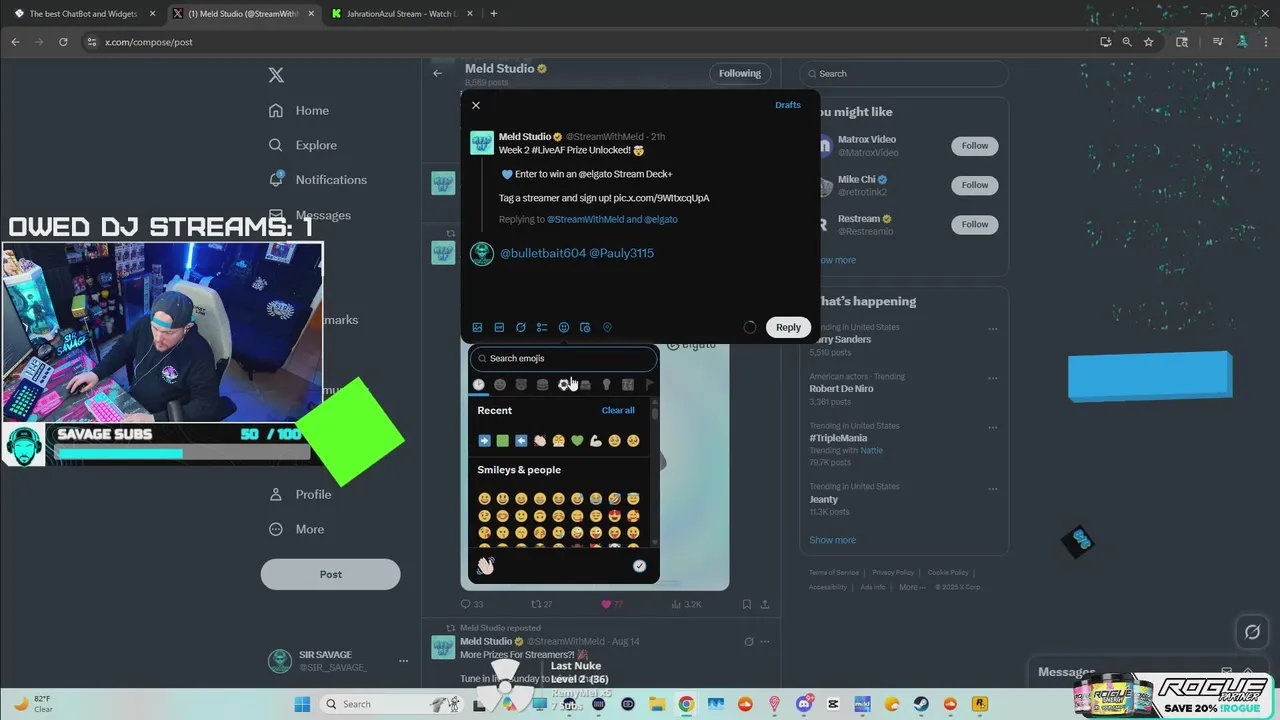Go to Home in X sidebar
The height and width of the screenshot is (720, 1280).
click(x=299, y=110)
